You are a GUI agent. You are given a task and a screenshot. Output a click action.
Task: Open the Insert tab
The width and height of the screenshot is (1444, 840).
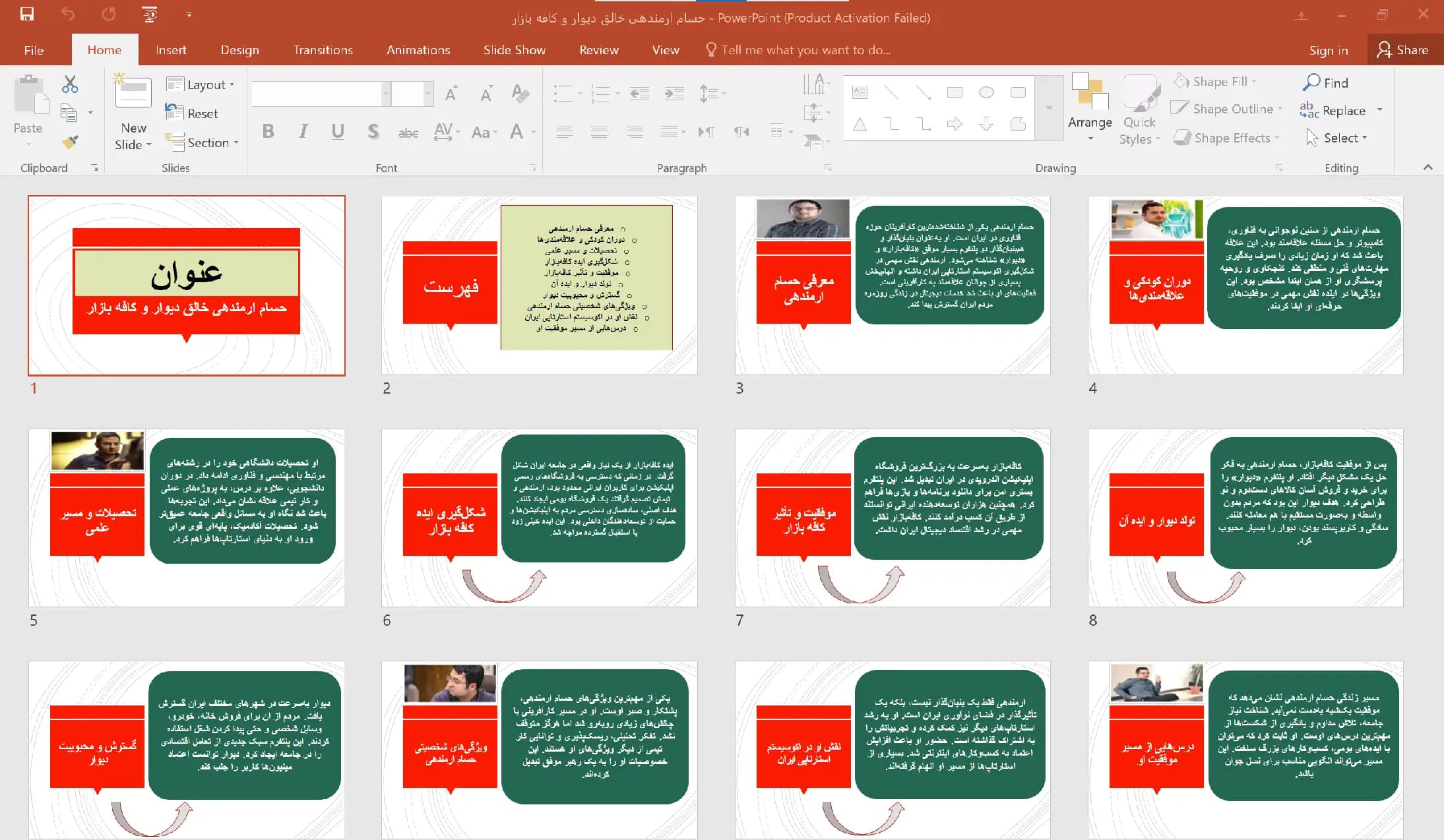(x=171, y=50)
